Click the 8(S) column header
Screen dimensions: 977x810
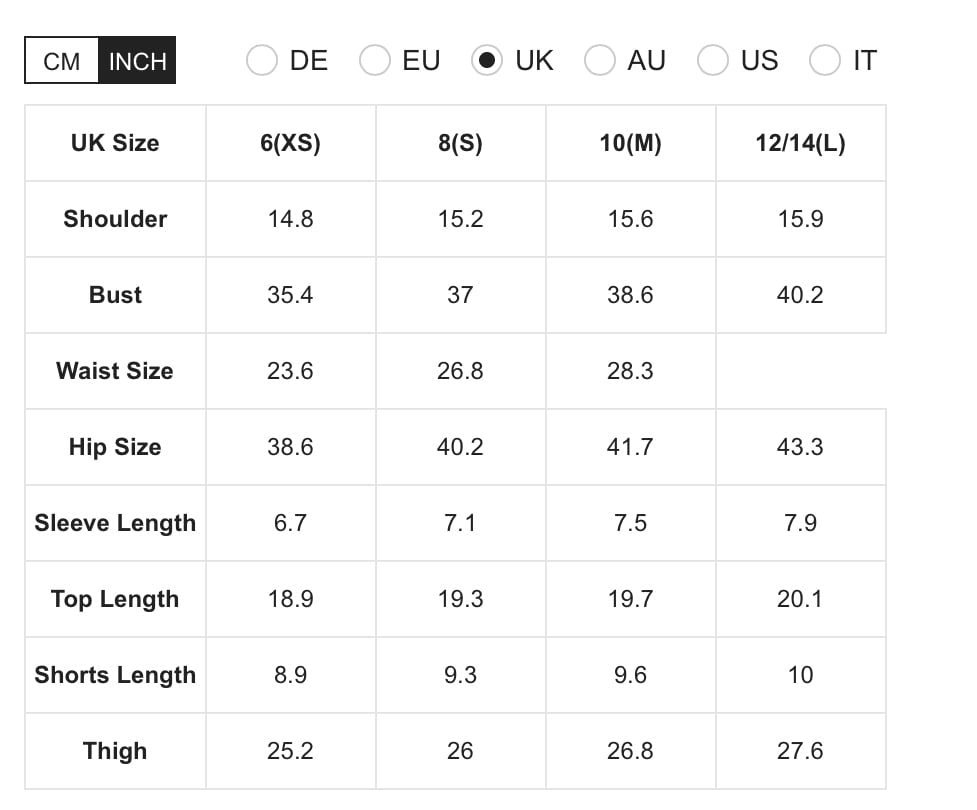coord(460,143)
